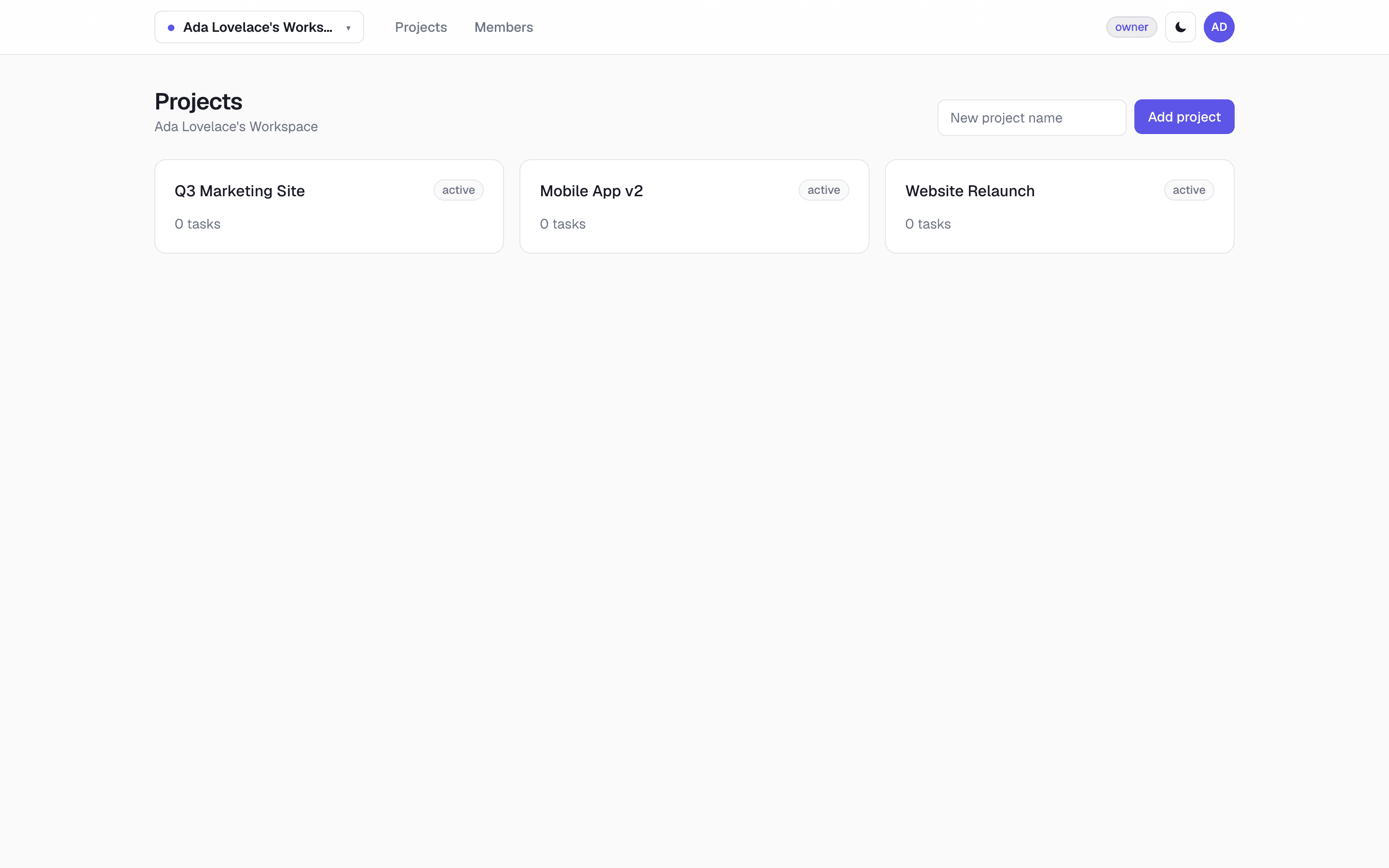Select the 0 tasks label under Mobile App v2

coord(562,224)
